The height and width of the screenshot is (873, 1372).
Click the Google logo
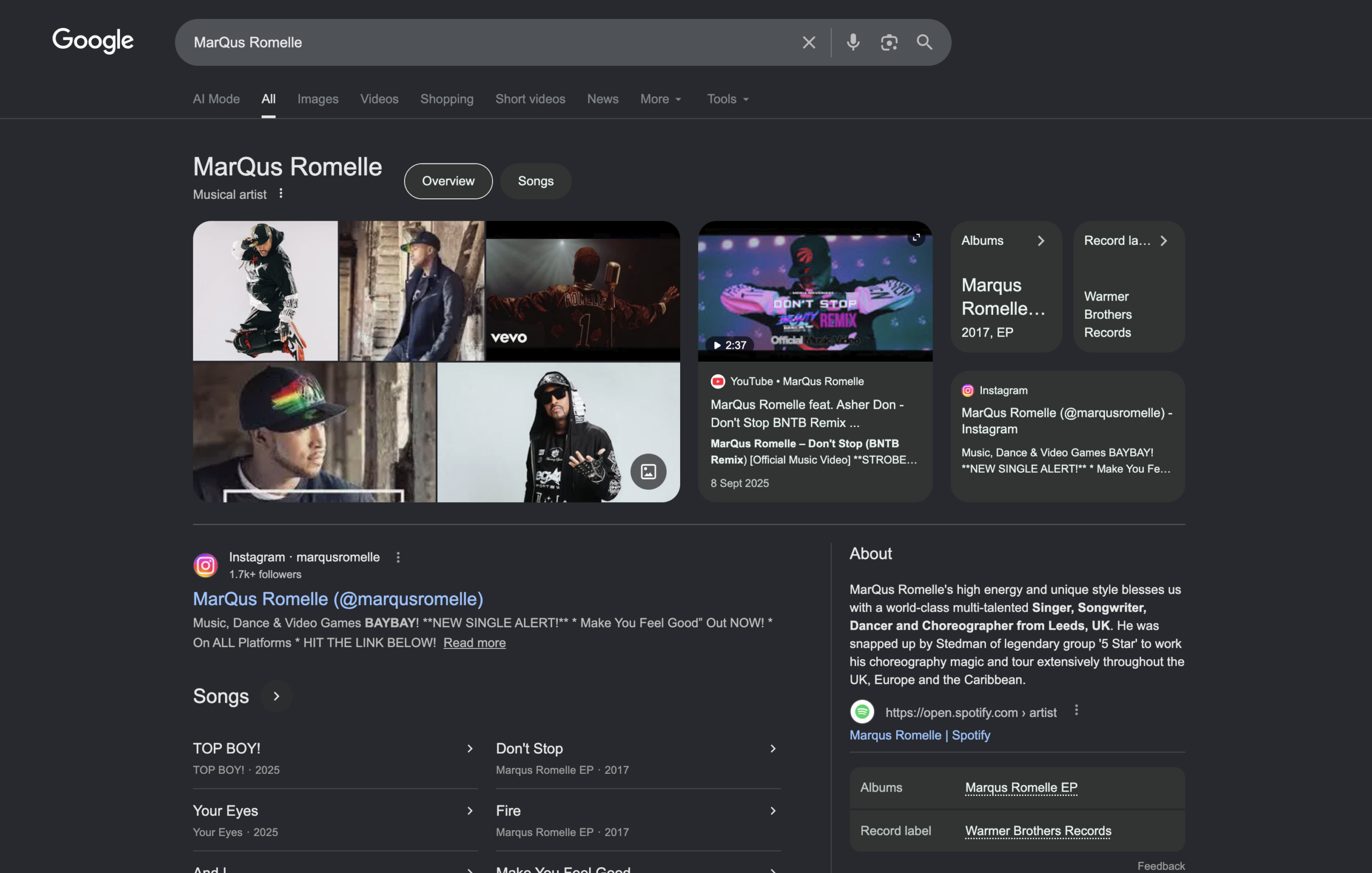[x=93, y=41]
